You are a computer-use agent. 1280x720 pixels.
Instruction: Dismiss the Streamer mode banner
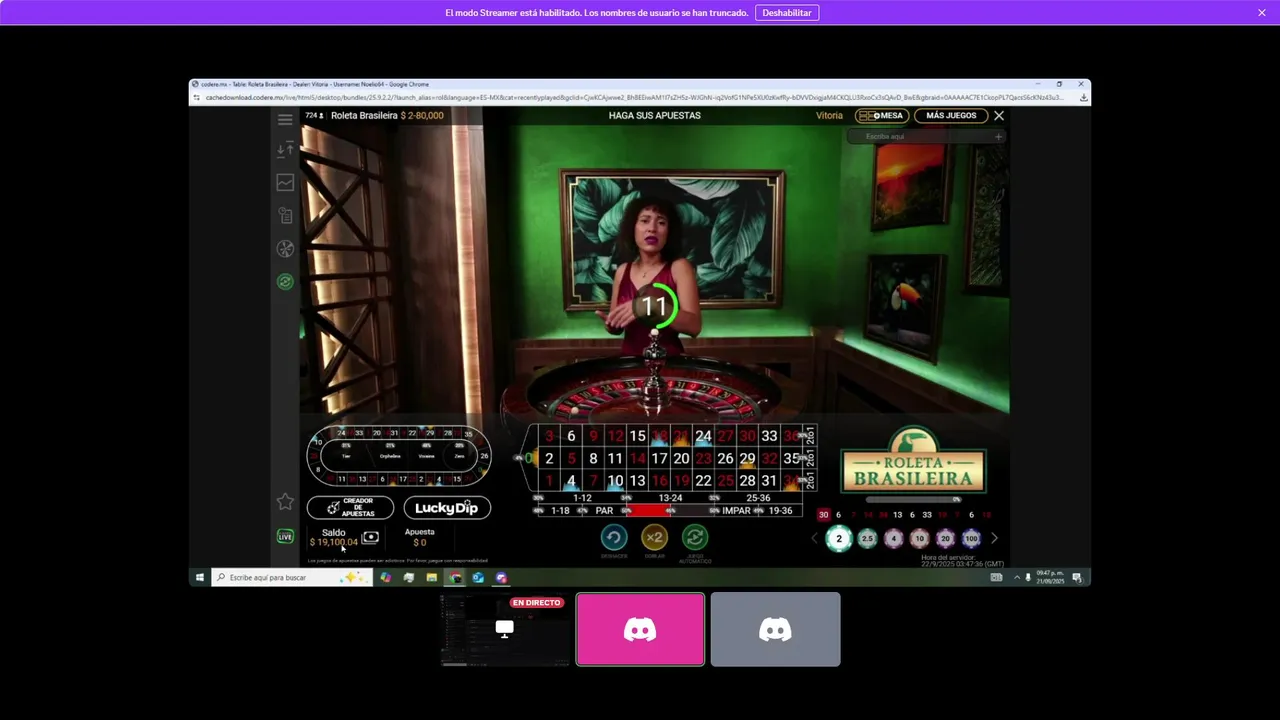click(x=1262, y=13)
